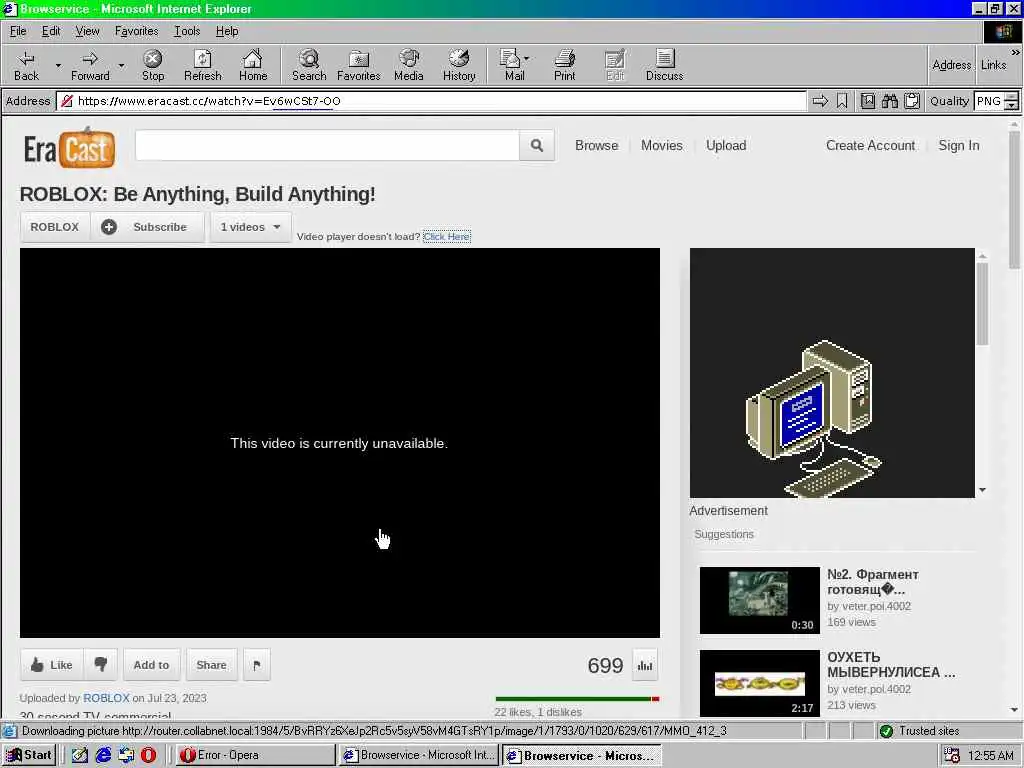
Task: Click the EraCast logo
Action: click(70, 148)
